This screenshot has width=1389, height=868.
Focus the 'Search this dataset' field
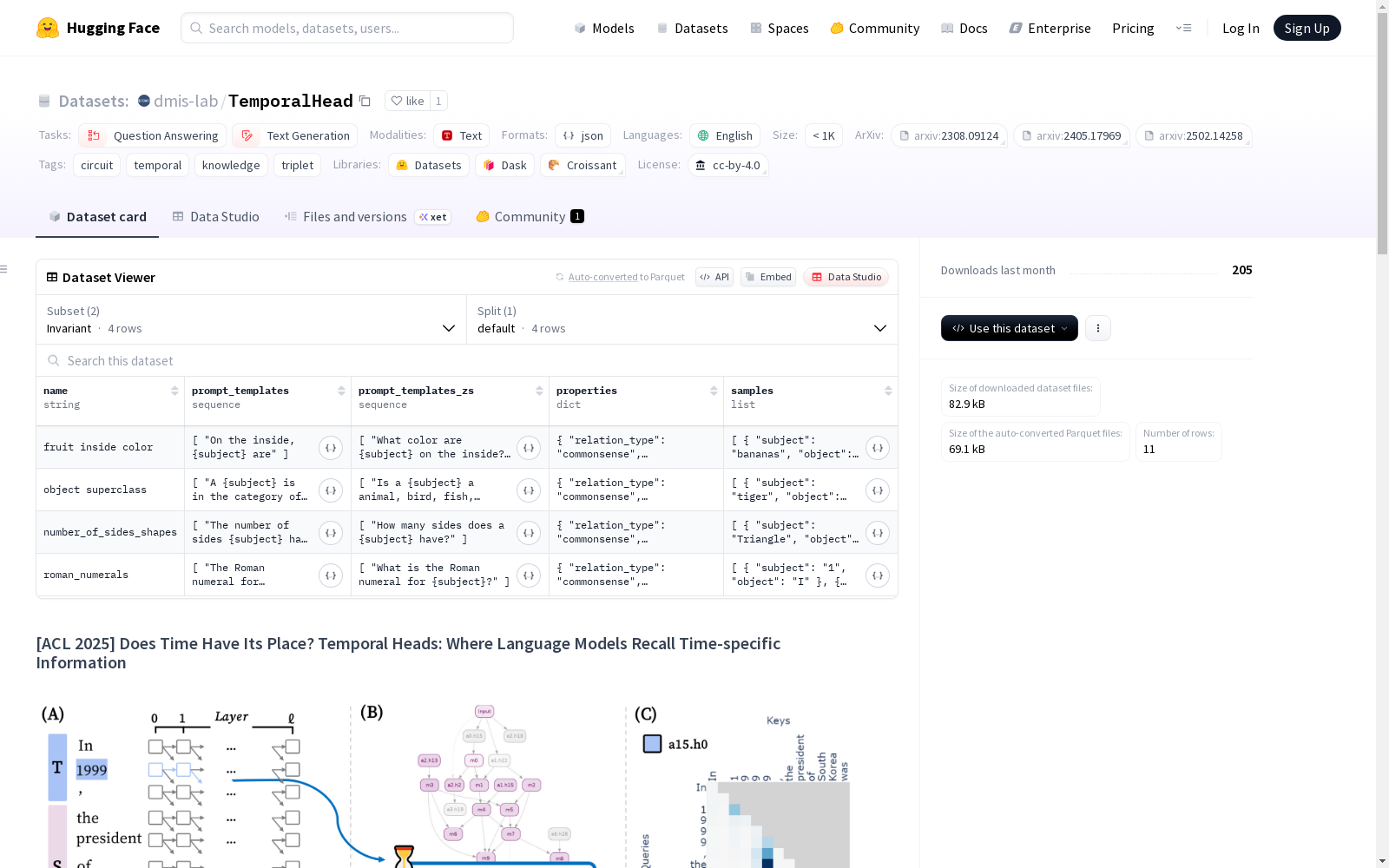click(467, 360)
